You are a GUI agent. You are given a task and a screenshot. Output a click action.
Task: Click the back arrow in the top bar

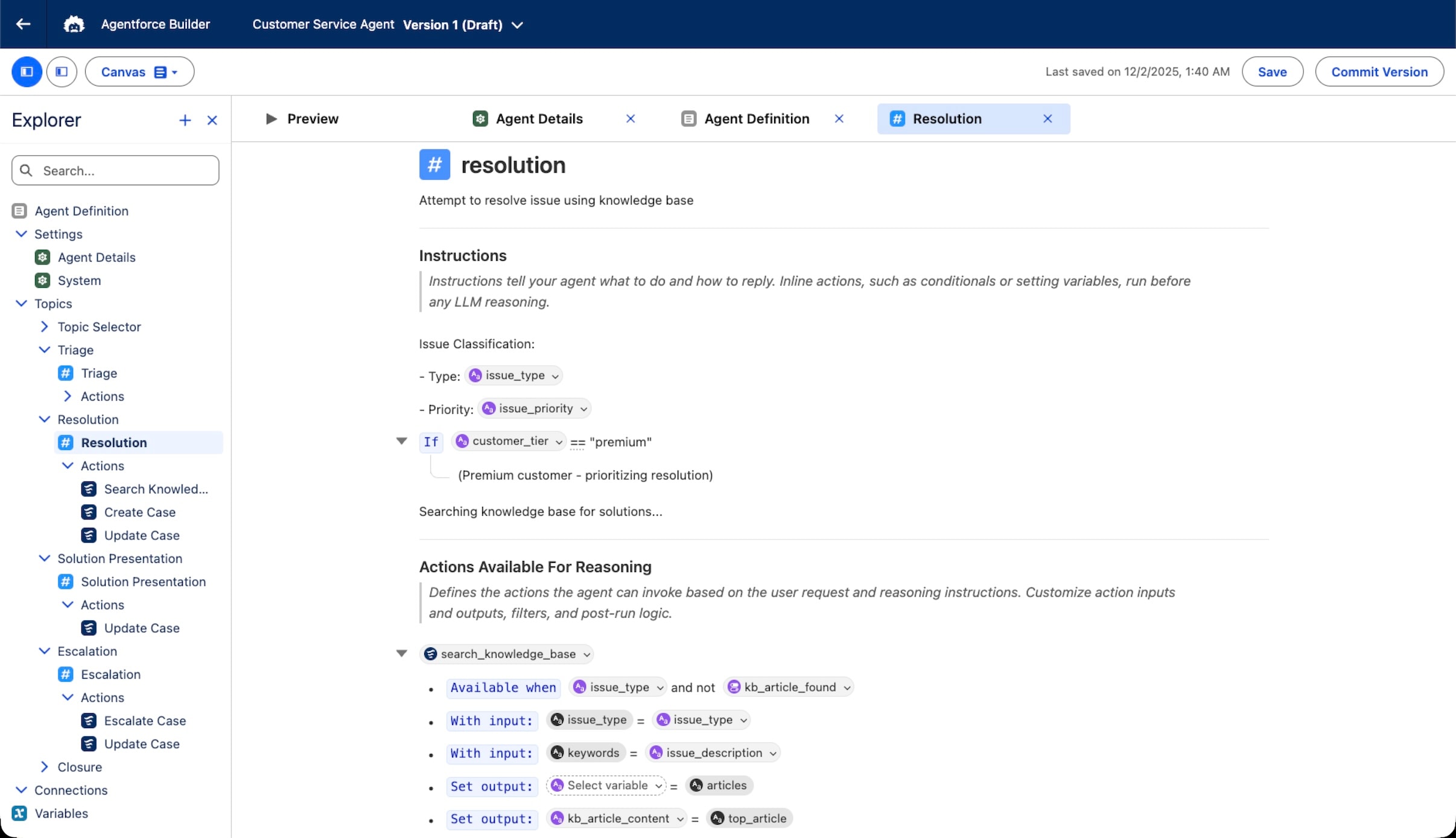click(24, 24)
